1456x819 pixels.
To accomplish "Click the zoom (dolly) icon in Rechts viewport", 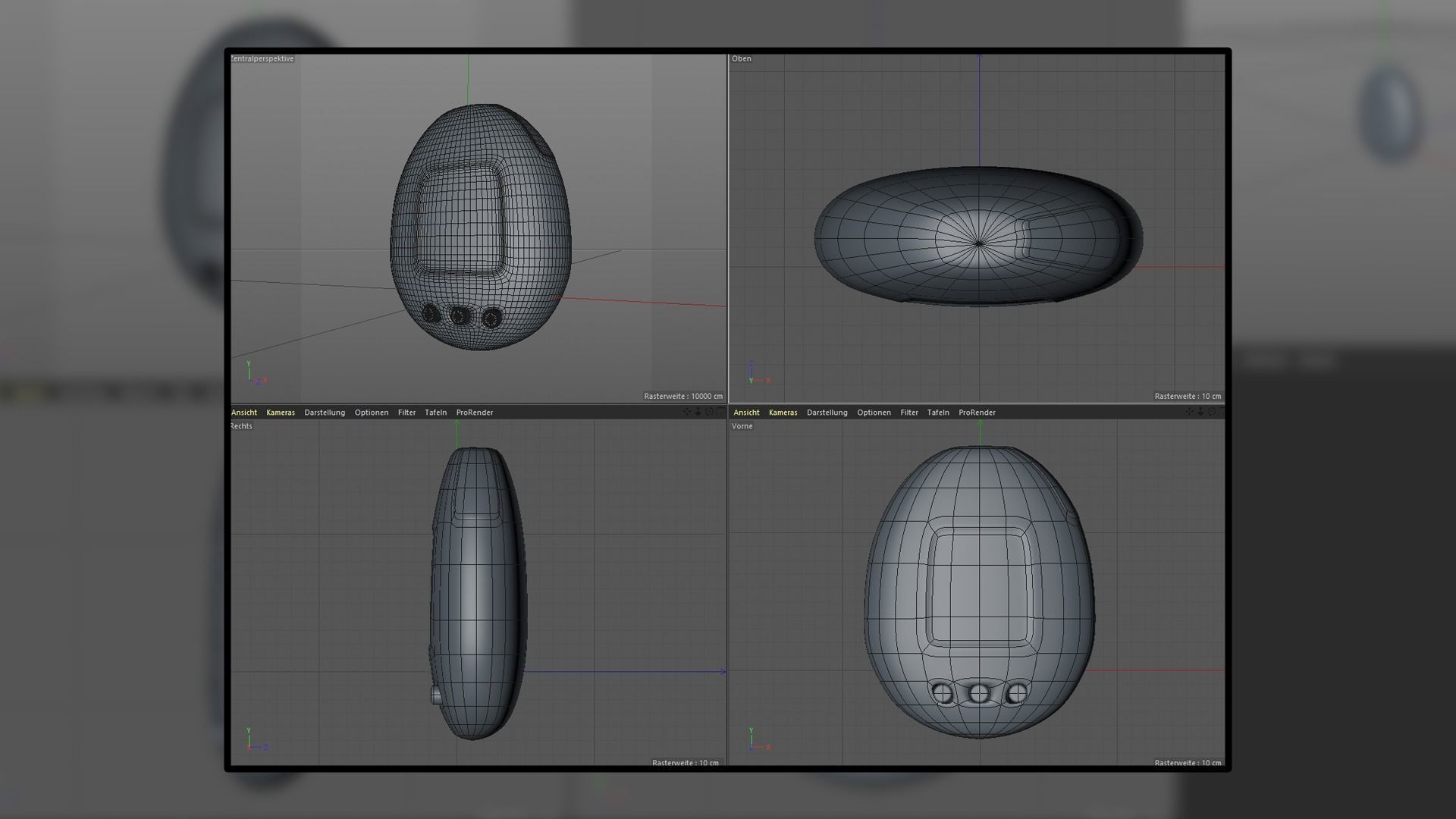I will [x=698, y=412].
